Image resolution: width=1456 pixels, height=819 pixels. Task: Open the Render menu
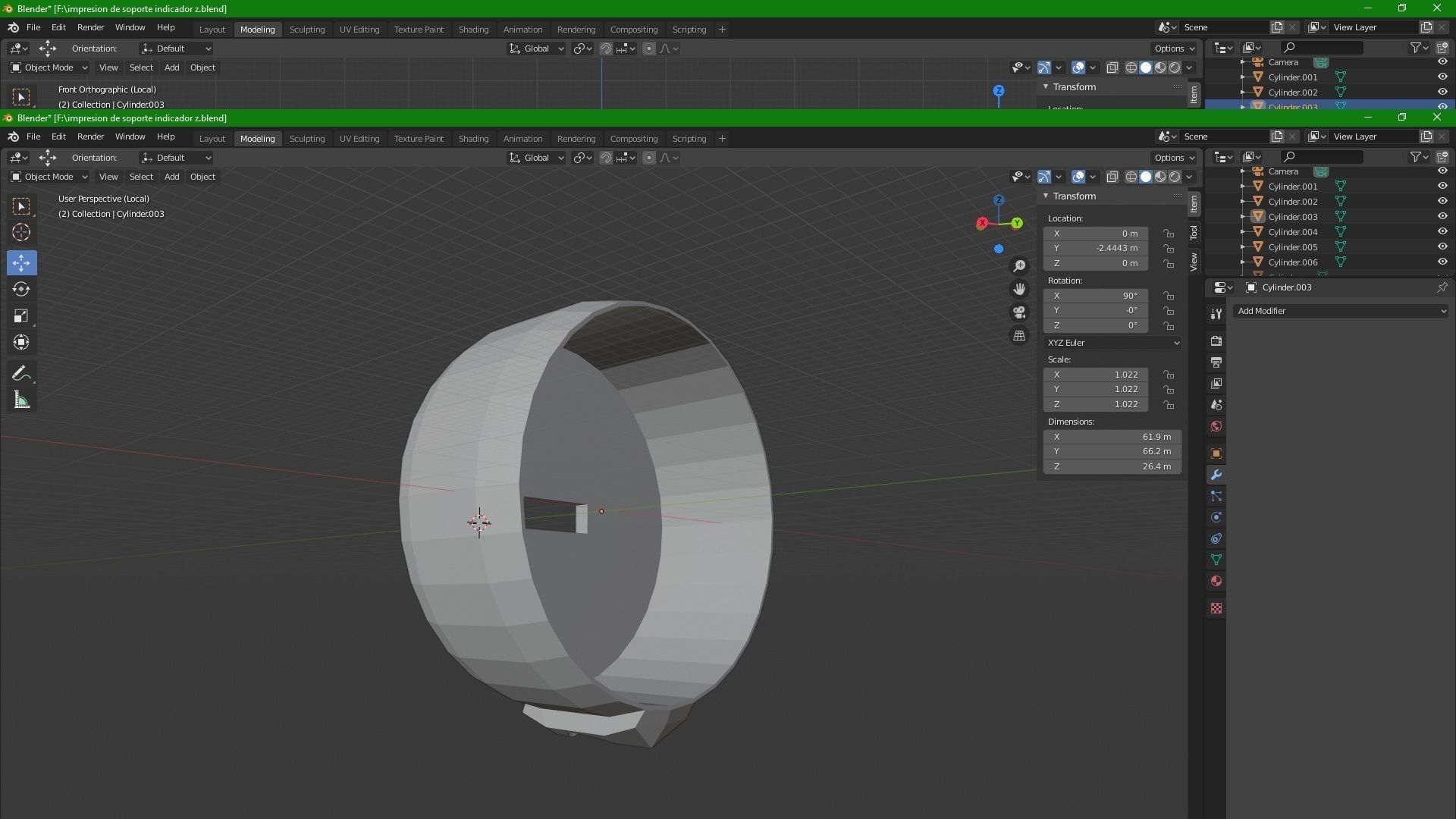coord(90,136)
